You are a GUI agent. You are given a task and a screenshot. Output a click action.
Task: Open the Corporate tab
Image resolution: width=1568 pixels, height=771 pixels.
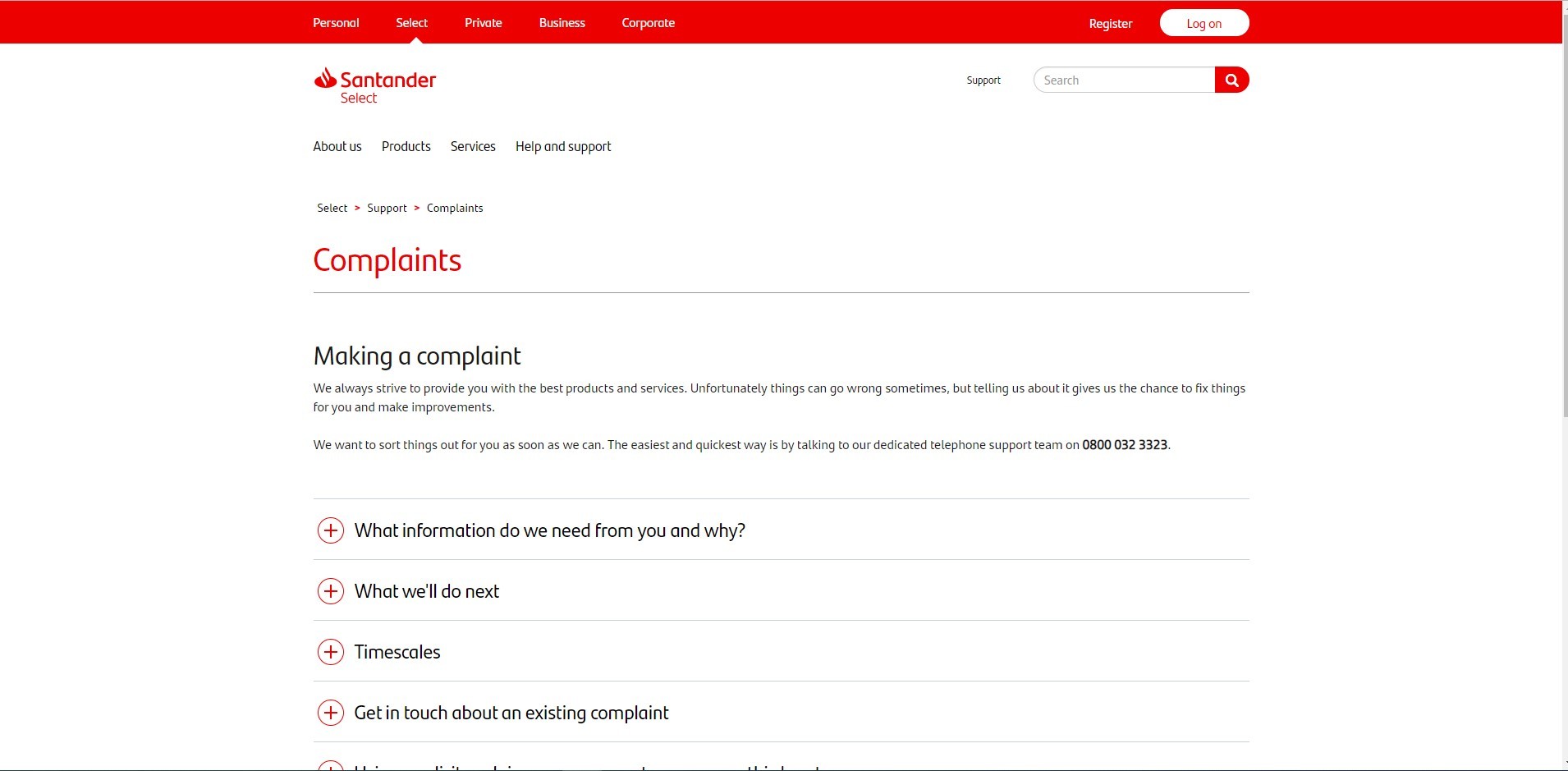click(x=649, y=23)
